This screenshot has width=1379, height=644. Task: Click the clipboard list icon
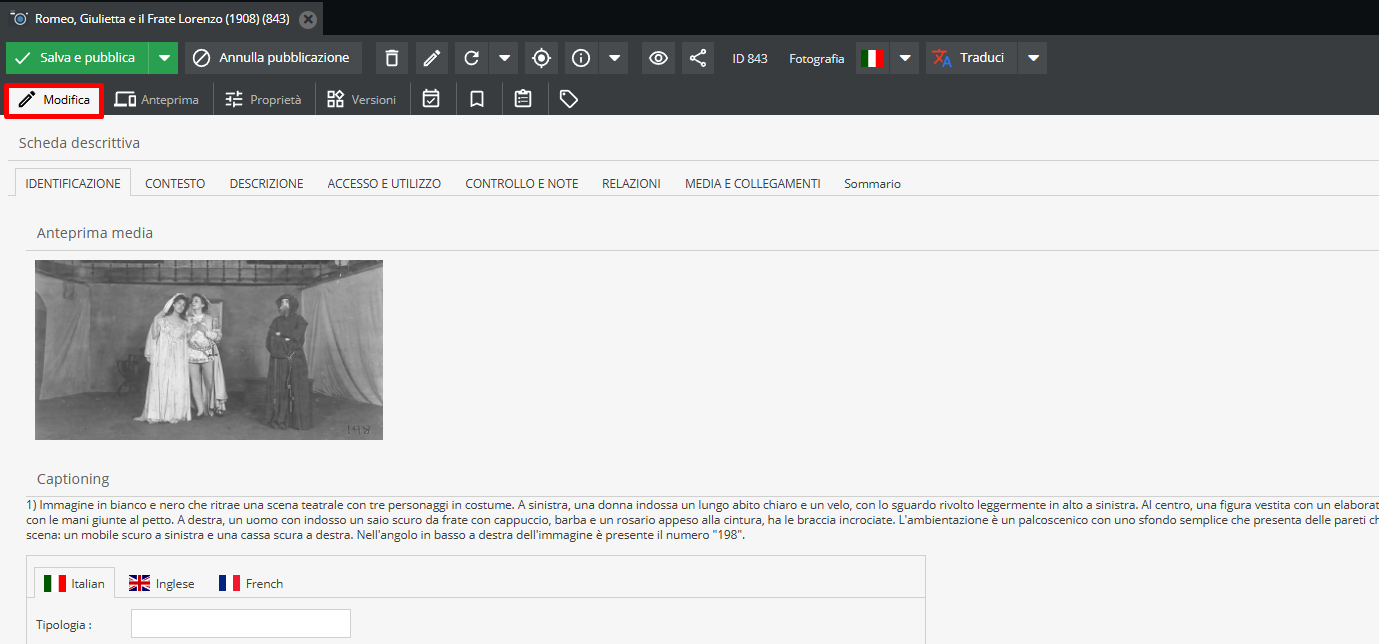523,99
